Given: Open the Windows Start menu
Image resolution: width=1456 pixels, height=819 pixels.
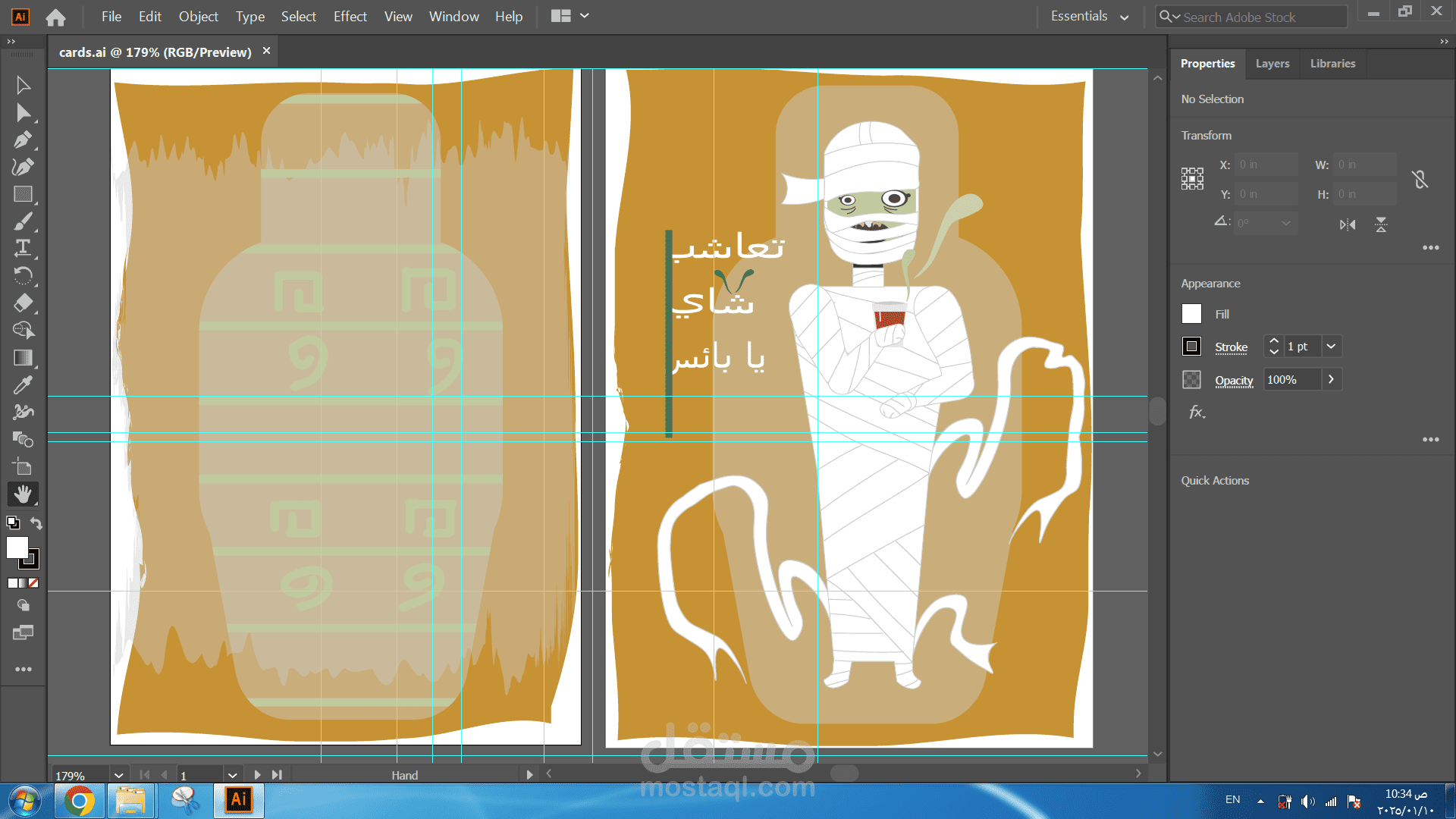Looking at the screenshot, I should 25,801.
